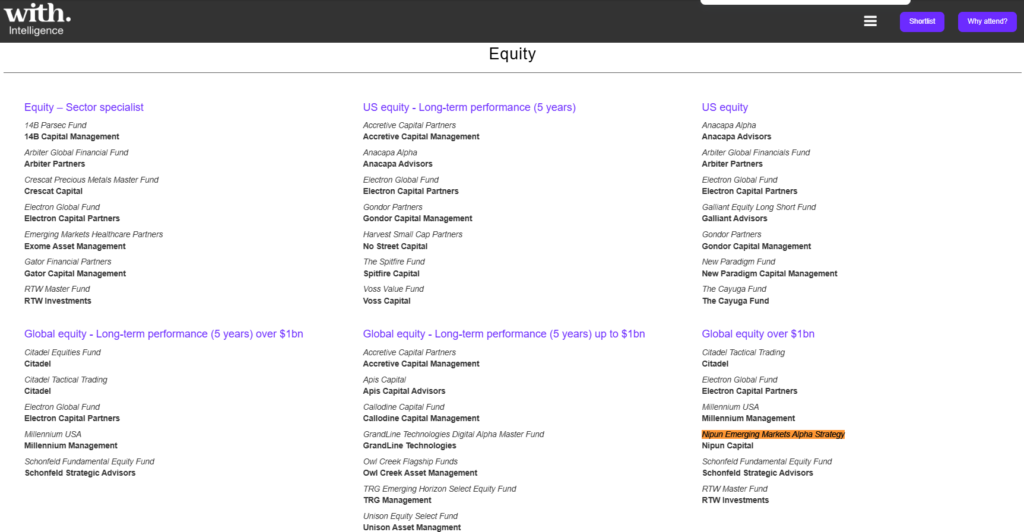
Task: Click the Equity section title
Action: click(x=512, y=54)
